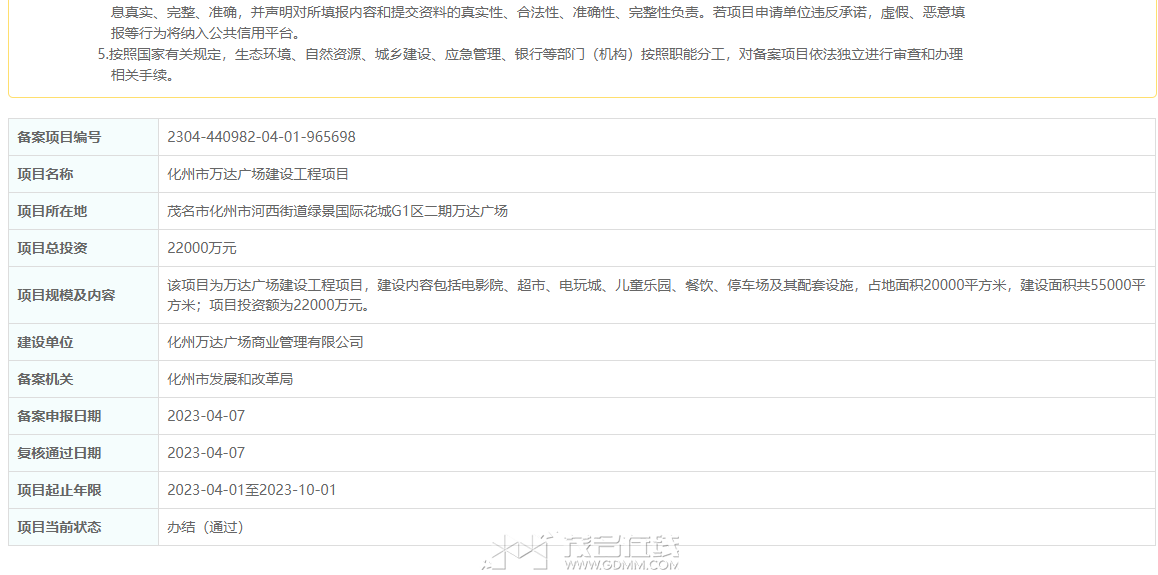Click project number 2304-440982-04-01-965698
This screenshot has height=575, width=1158.
[x=261, y=137]
